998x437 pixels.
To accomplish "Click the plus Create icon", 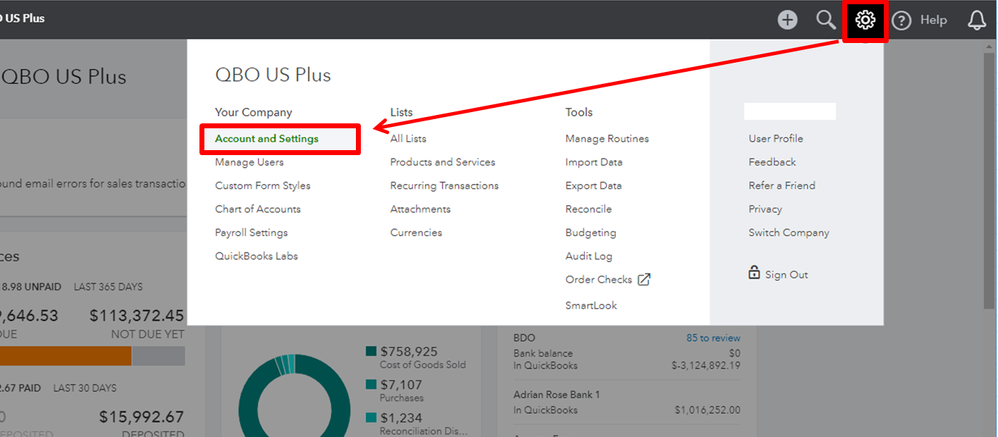I will 788,20.
